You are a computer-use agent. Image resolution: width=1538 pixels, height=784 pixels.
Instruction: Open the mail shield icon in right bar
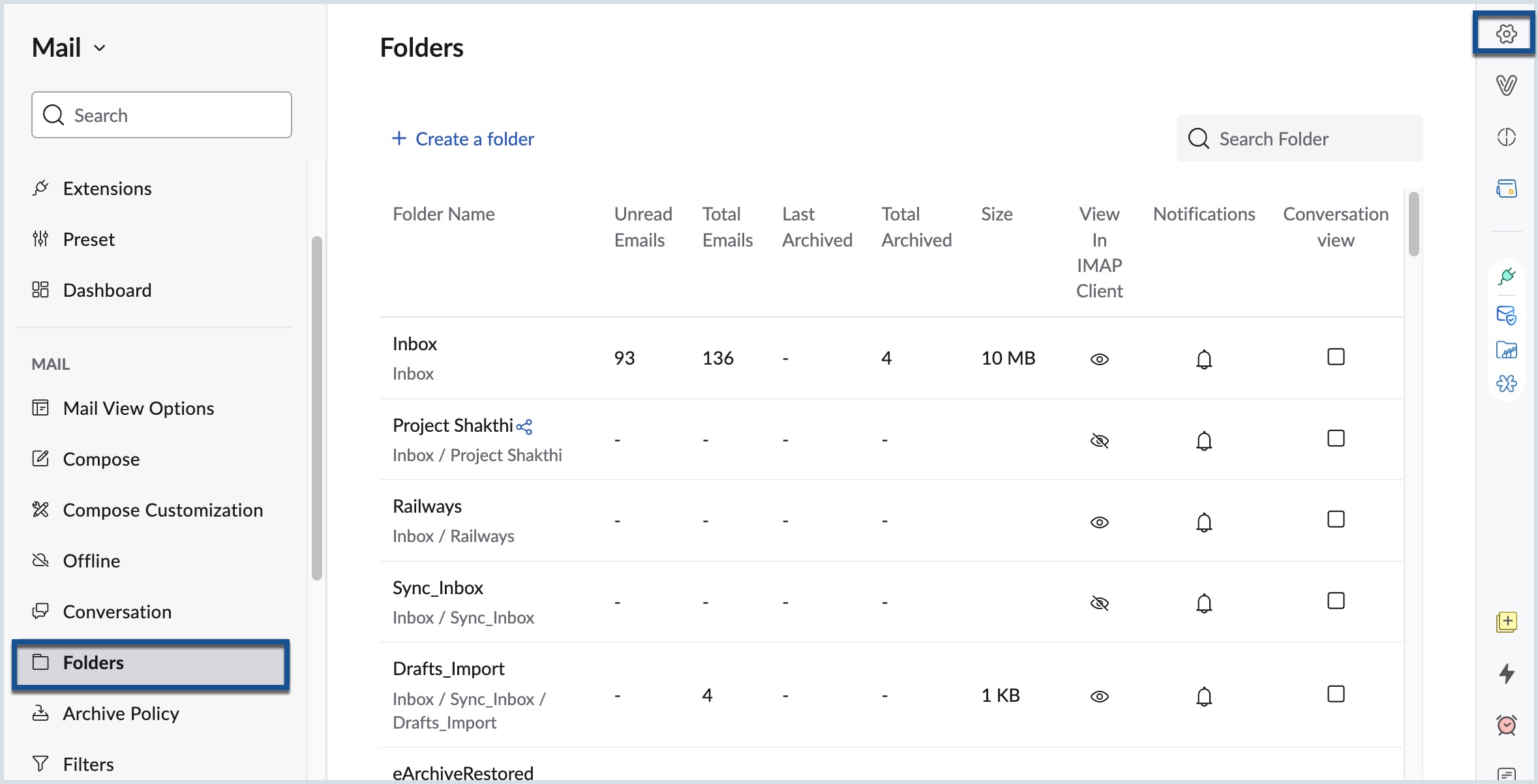[1507, 315]
